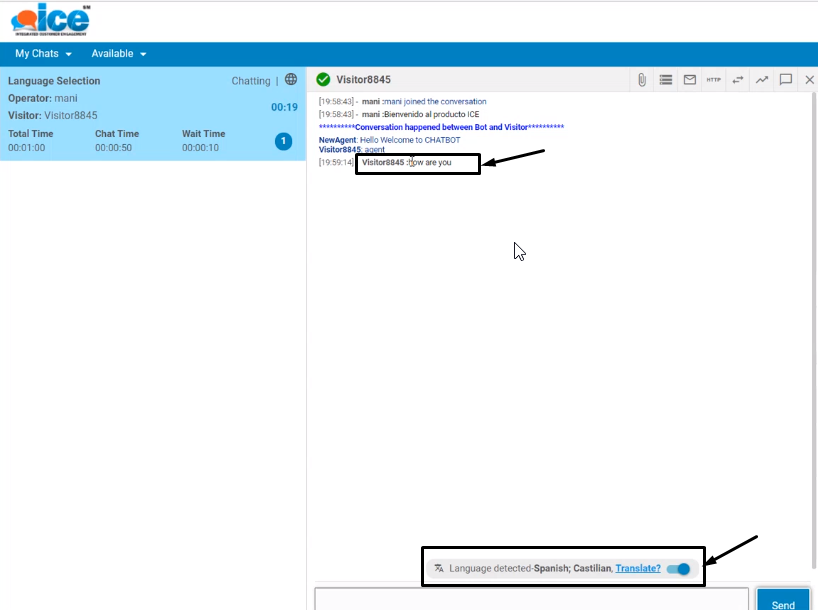The height and width of the screenshot is (610, 818).
Task: Click the message input field
Action: click(531, 600)
